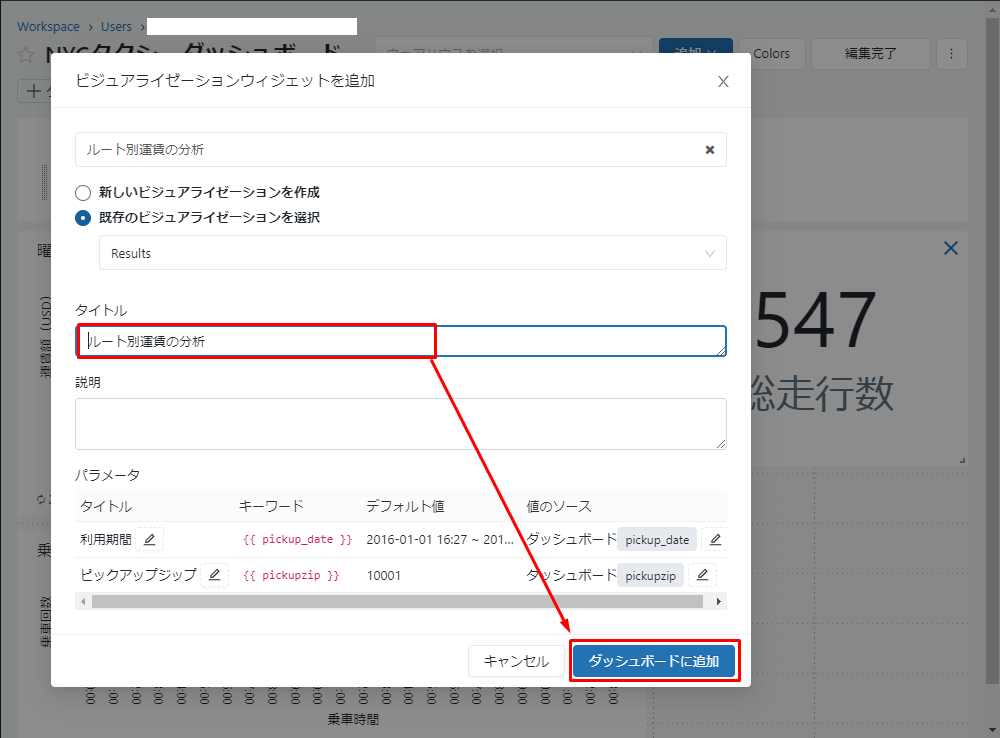The width and height of the screenshot is (1000, 738).
Task: Edit the 利用期間 parameter title
Action: [149, 540]
